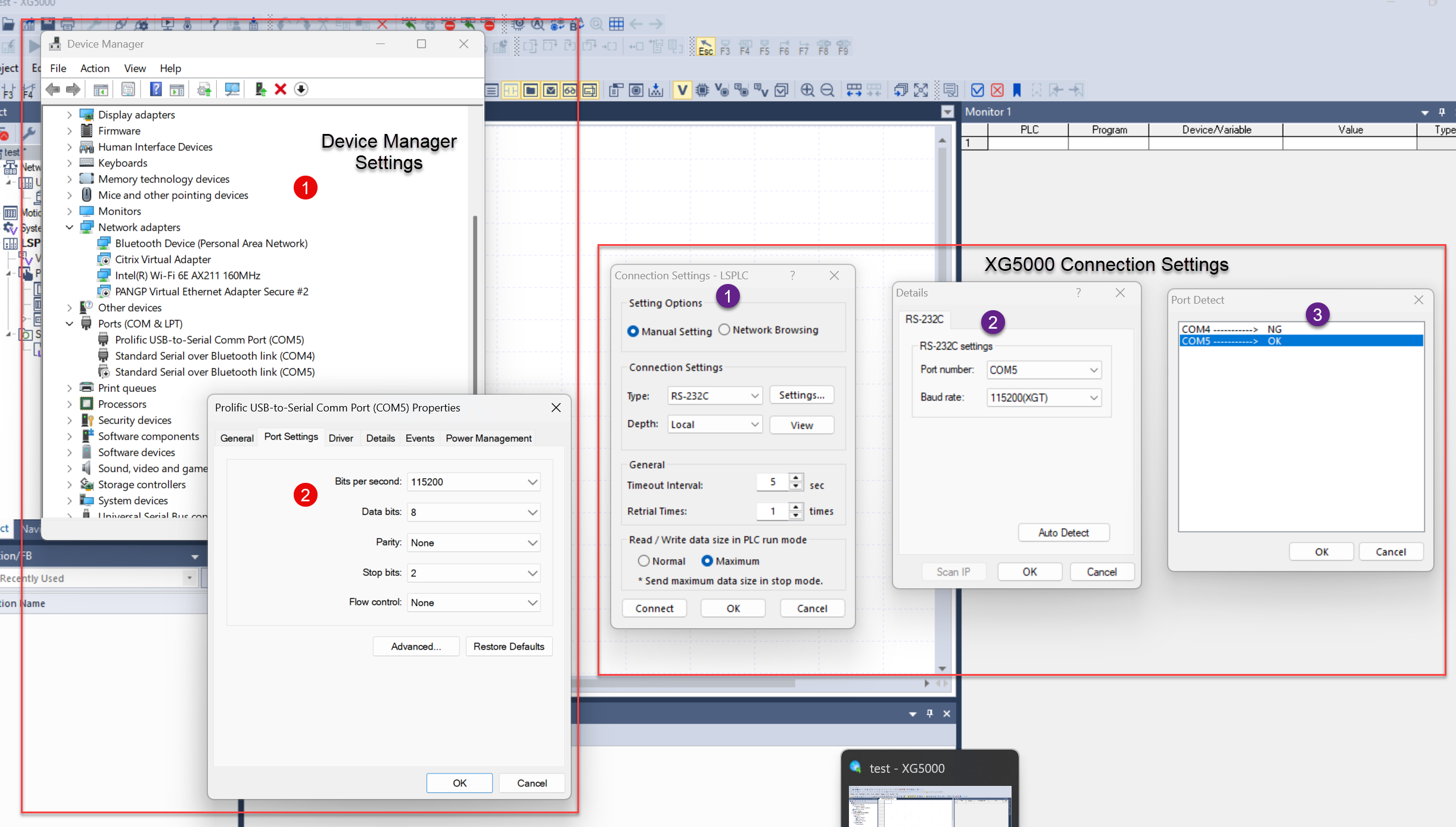This screenshot has width=1456, height=827.
Task: Click the scan for hardware changes icon
Action: point(232,89)
